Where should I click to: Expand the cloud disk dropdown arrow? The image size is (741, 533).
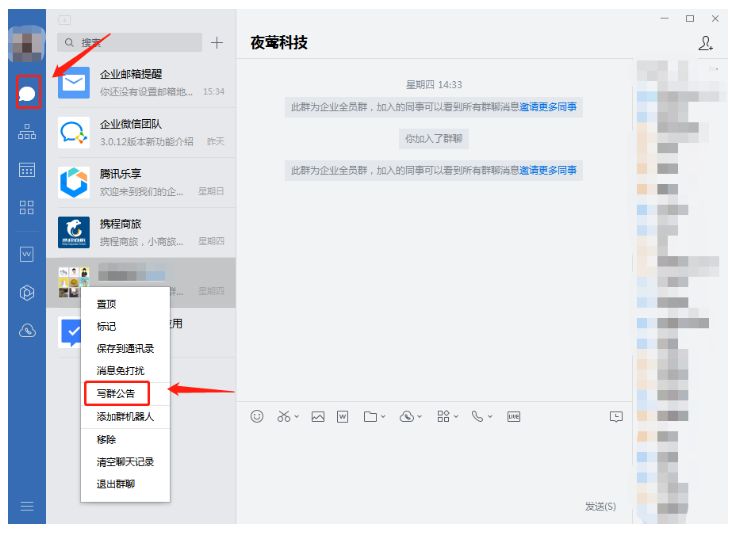(420, 416)
